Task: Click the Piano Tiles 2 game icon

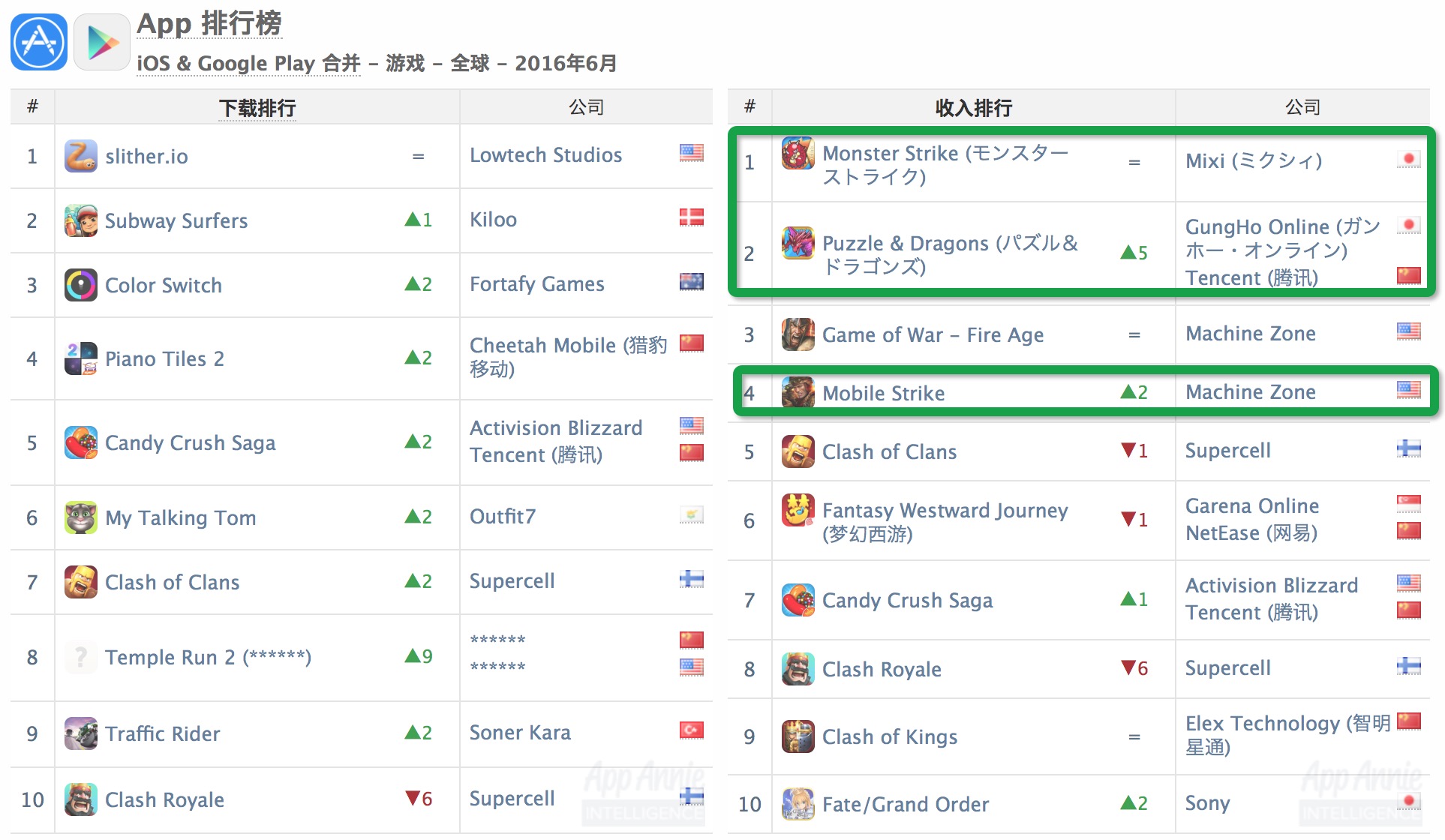Action: 81,358
